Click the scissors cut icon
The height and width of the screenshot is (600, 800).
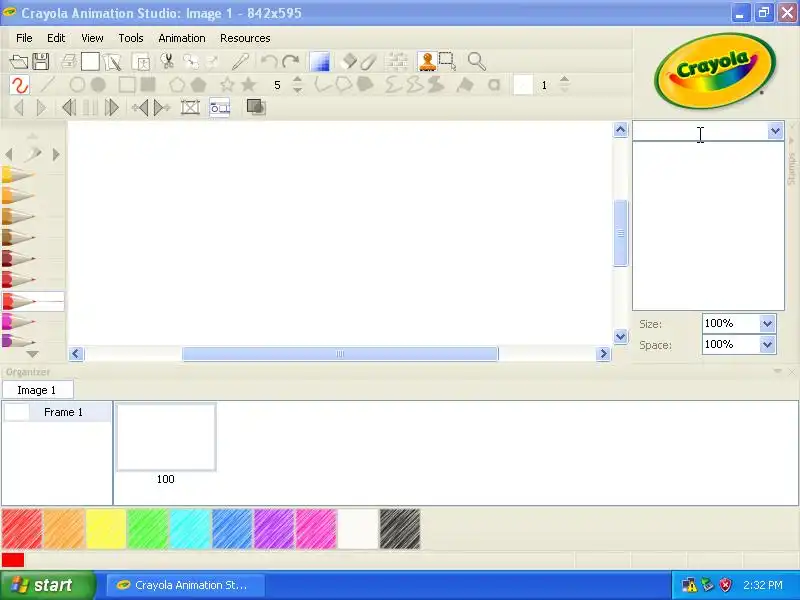tap(167, 61)
